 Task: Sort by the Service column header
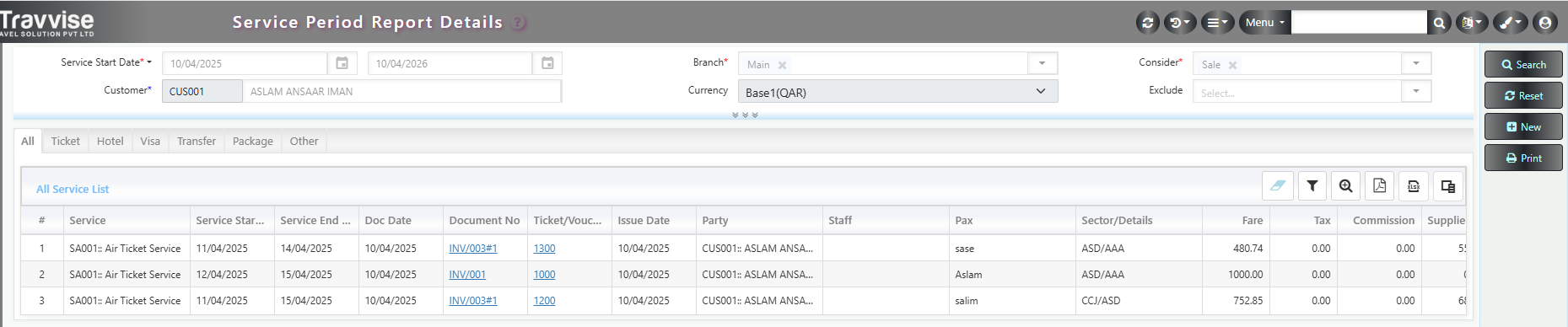127,220
